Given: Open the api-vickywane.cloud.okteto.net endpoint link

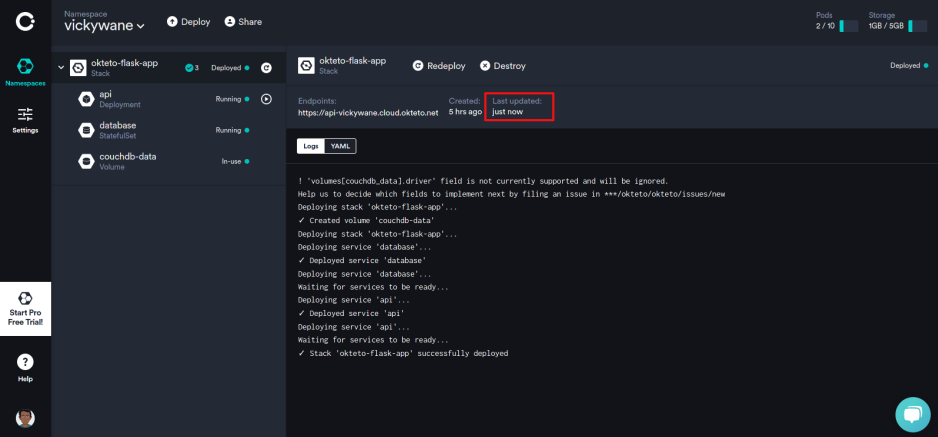Looking at the screenshot, I should pyautogui.click(x=368, y=112).
